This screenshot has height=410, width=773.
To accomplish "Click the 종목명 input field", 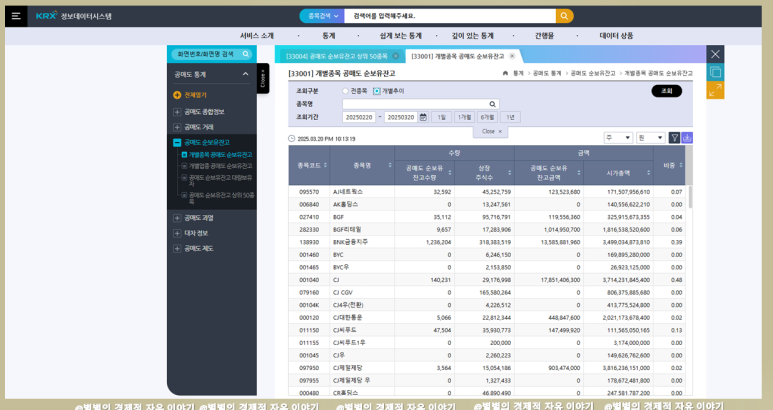I will (x=421, y=104).
